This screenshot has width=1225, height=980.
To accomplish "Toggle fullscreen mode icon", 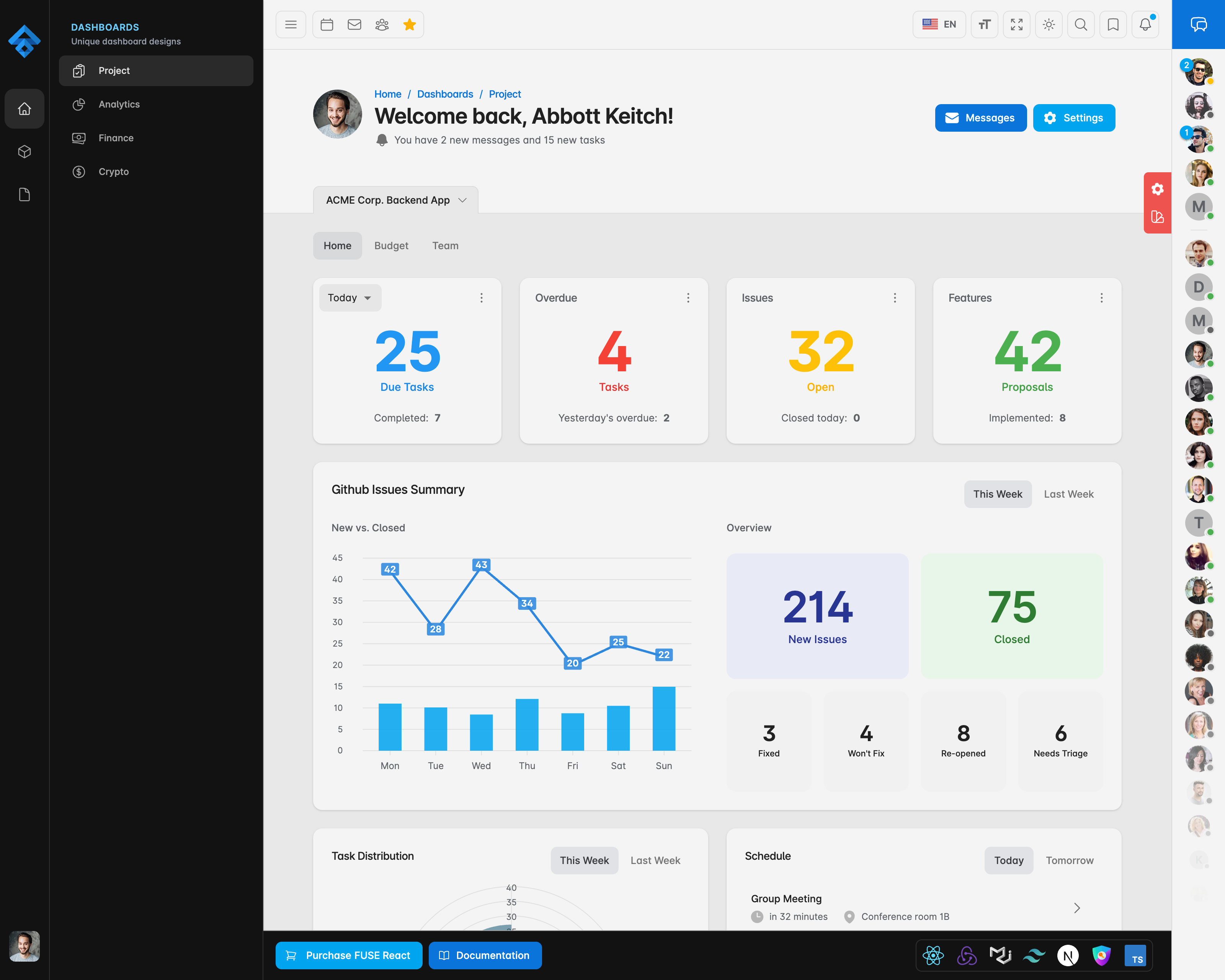I will (1016, 24).
